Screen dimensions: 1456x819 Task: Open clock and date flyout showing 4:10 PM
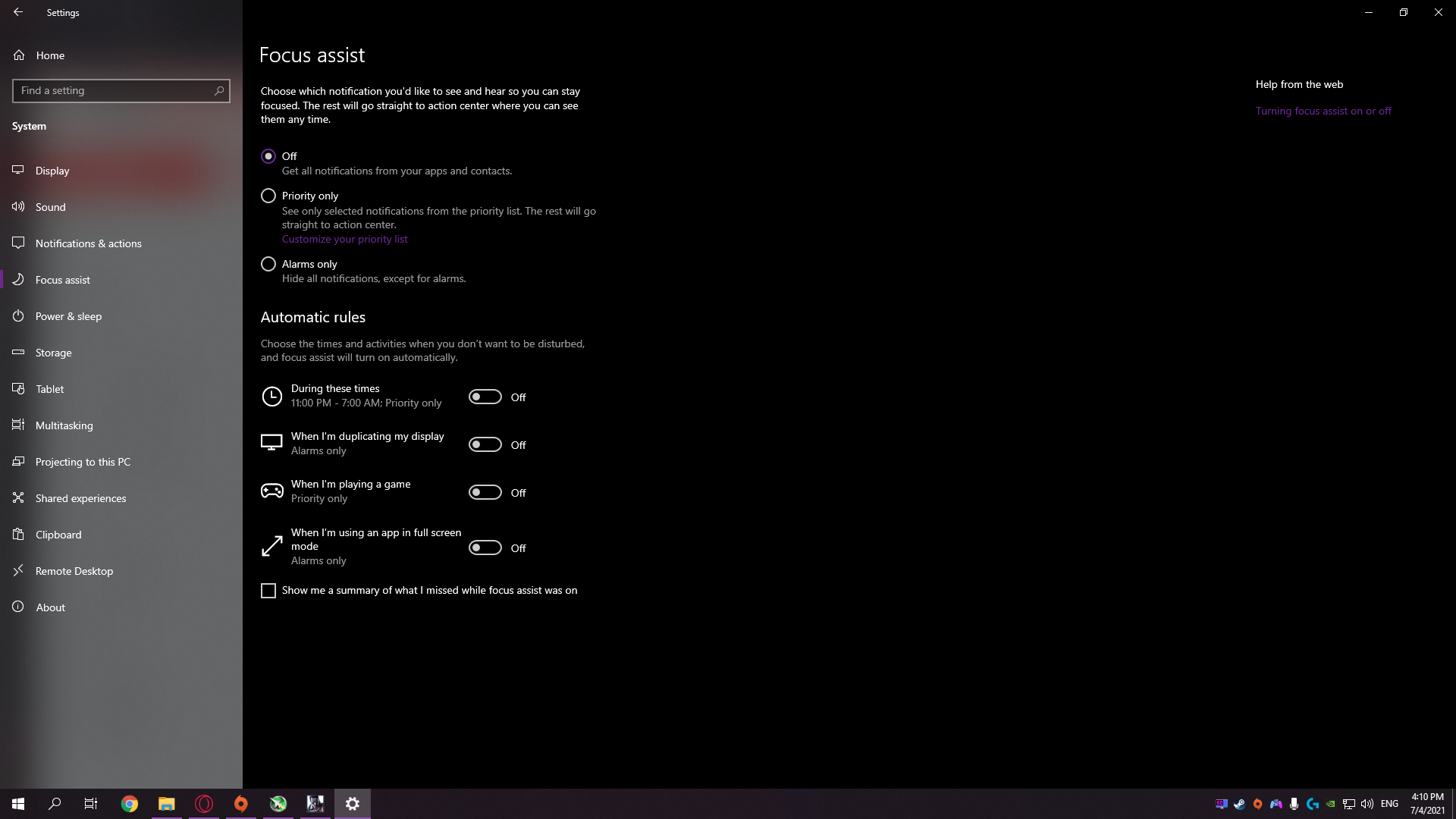[x=1427, y=804]
